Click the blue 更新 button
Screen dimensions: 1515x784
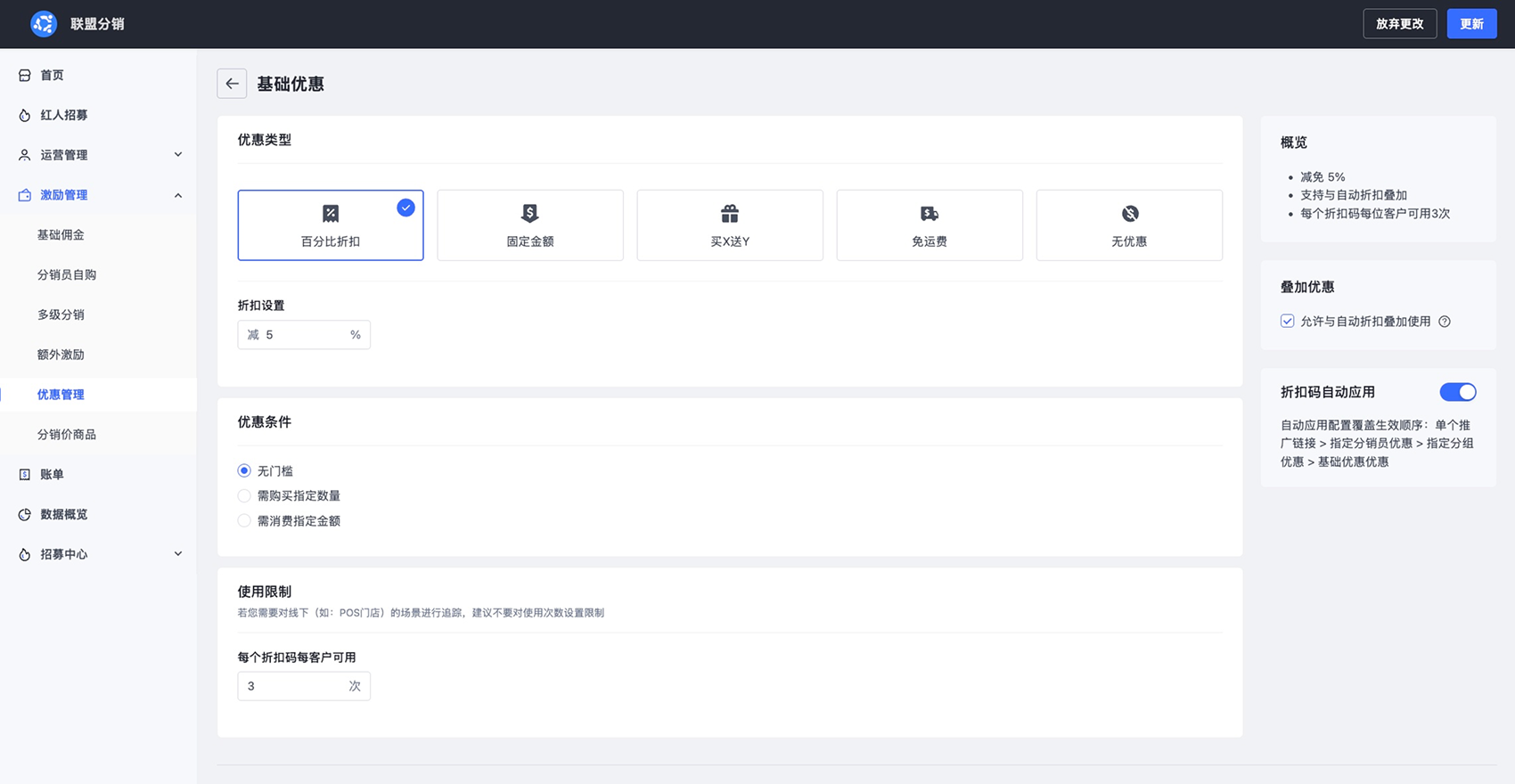coord(1471,24)
